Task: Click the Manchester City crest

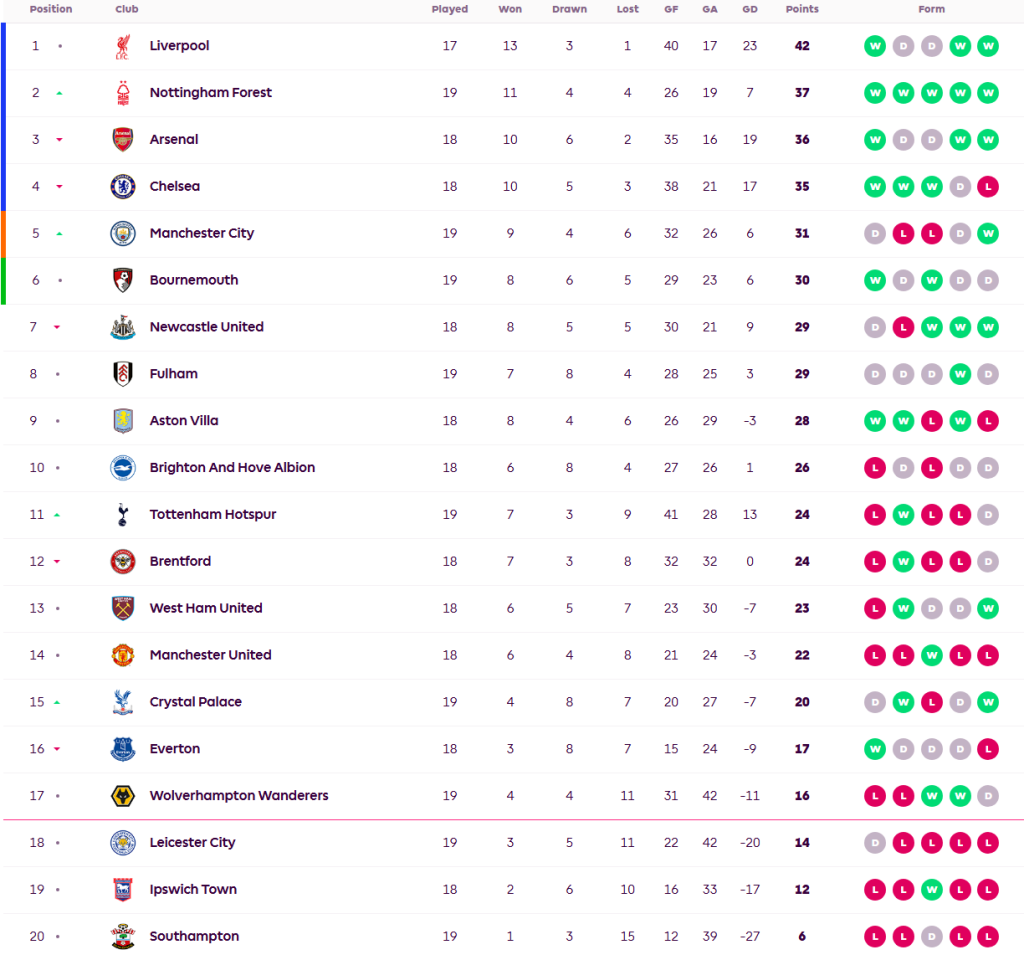Action: (x=122, y=234)
